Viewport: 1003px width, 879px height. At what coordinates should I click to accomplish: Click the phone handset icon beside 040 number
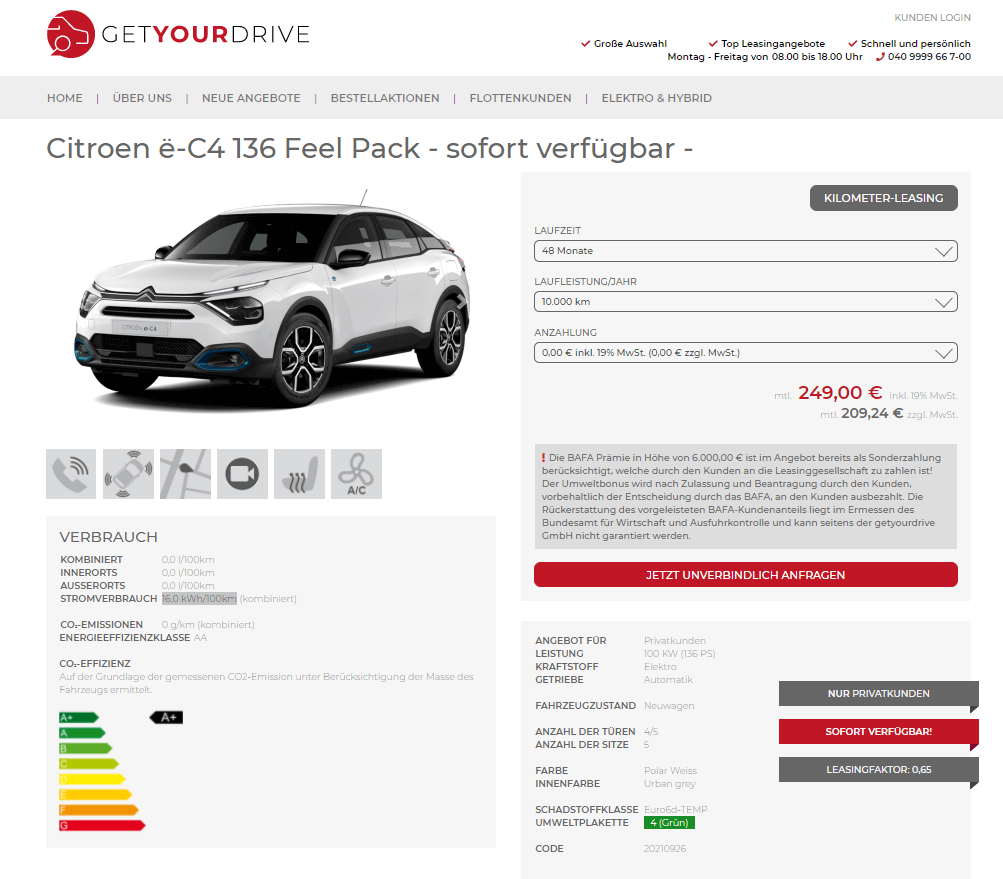click(880, 57)
